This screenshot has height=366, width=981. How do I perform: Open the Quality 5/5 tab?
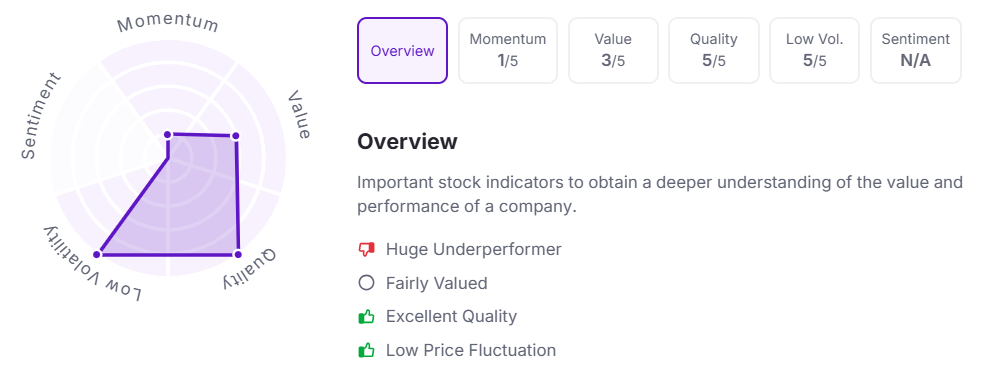point(713,51)
